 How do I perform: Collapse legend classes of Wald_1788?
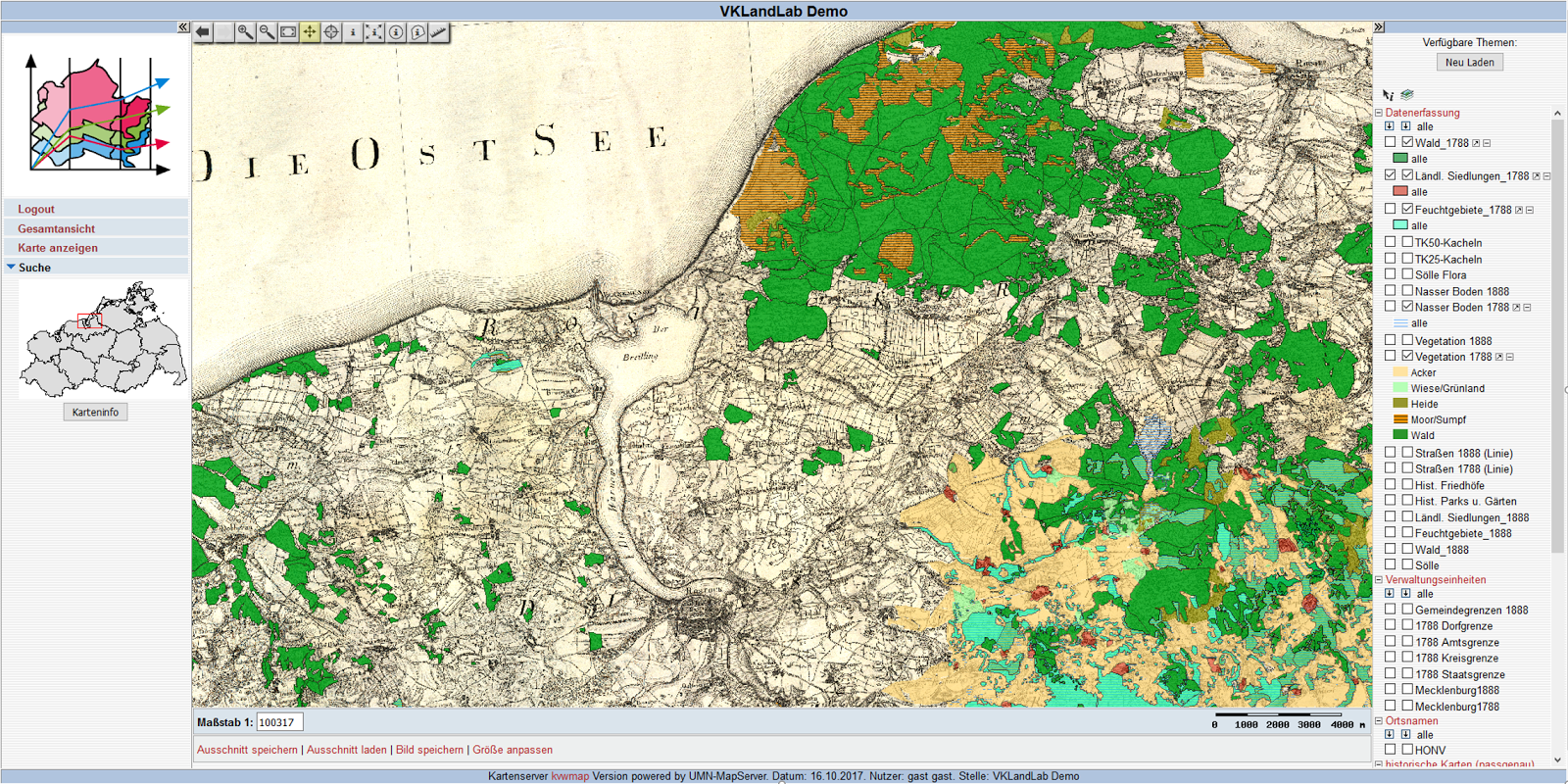(1487, 143)
